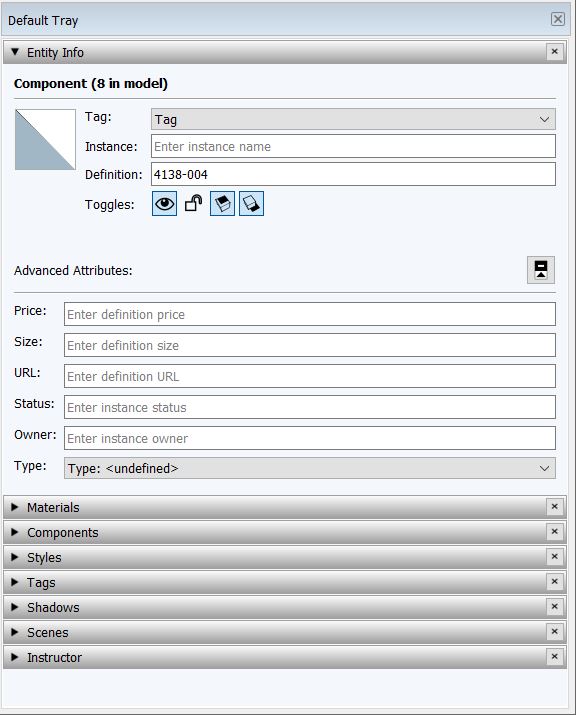
Task: Click the component material swatch
Action: [45, 140]
